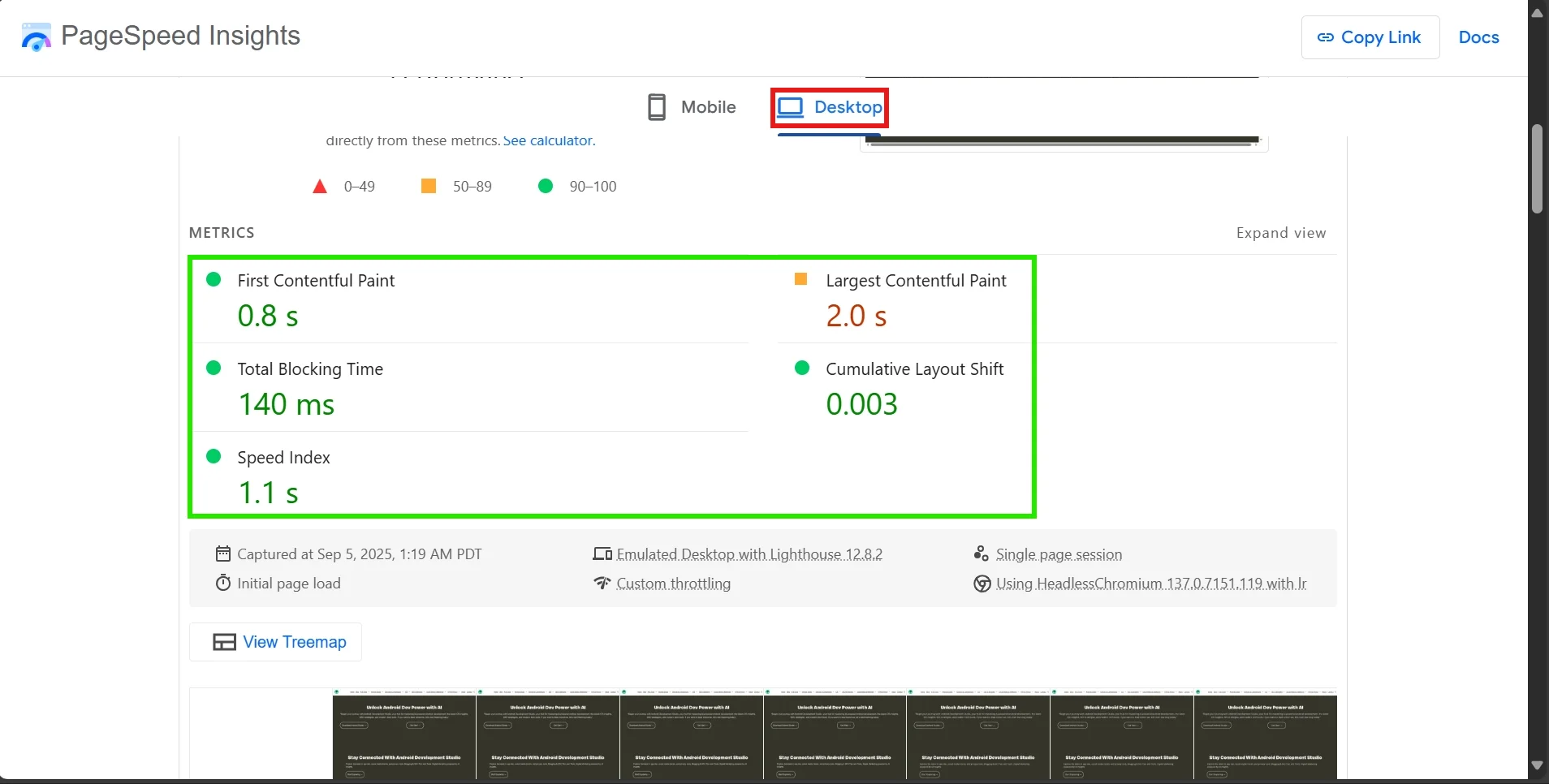
Task: Click the Emulated Desktop device icon
Action: pos(602,554)
